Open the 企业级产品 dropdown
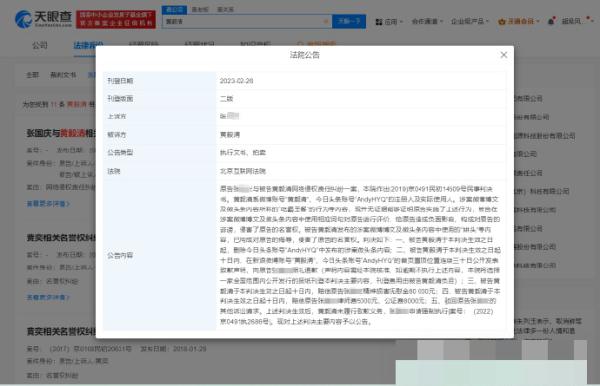The width and height of the screenshot is (600, 386). 470,21
